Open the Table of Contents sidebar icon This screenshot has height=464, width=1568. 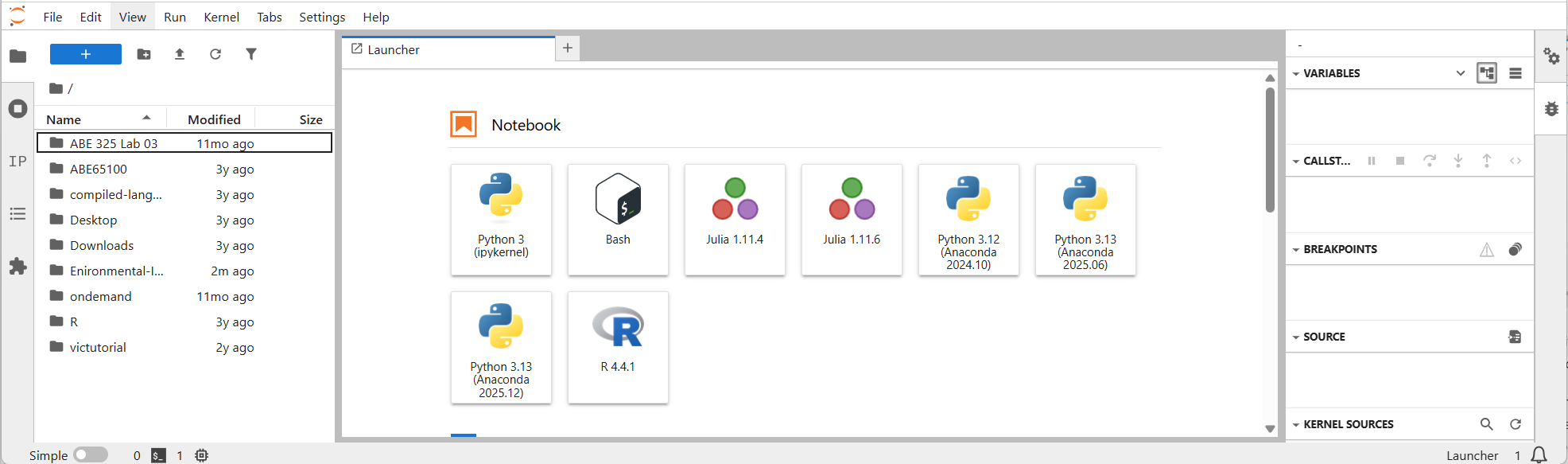click(17, 213)
